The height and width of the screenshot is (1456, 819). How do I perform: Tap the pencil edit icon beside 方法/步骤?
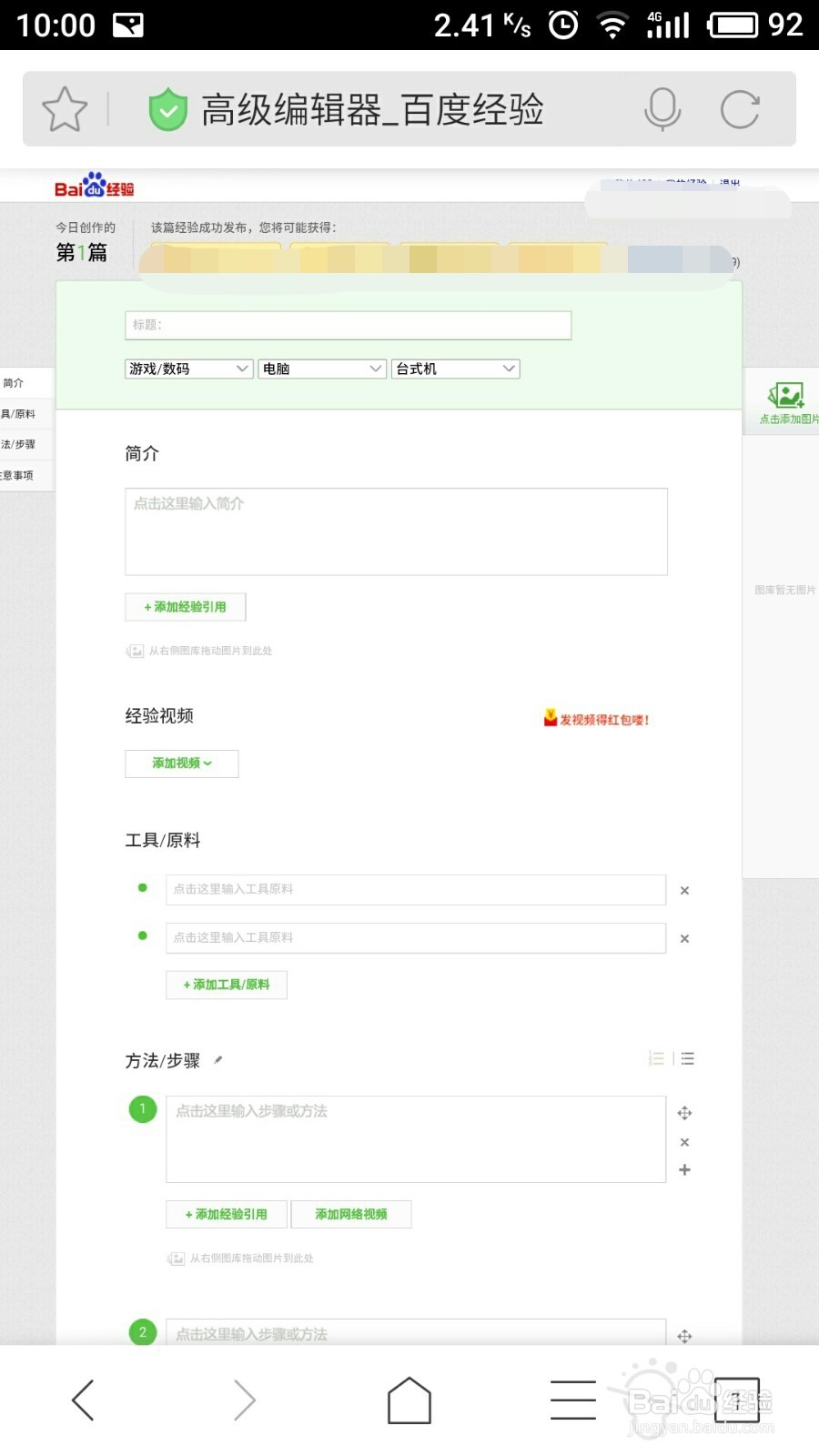[x=218, y=1059]
